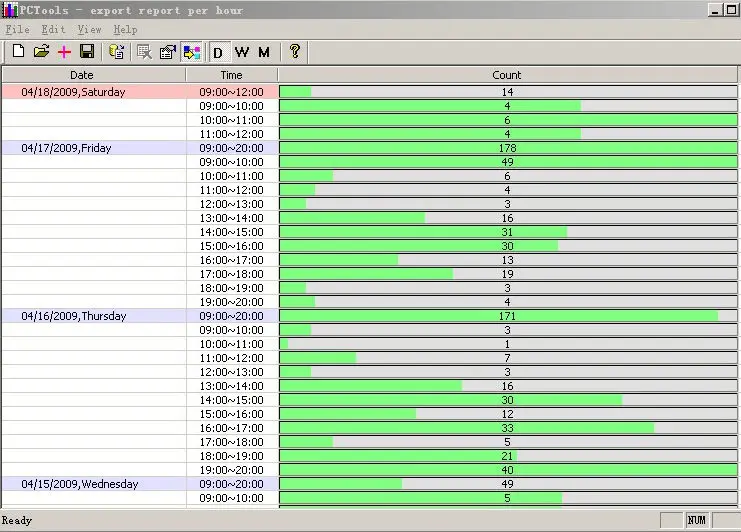Click the New document icon

click(x=18, y=51)
